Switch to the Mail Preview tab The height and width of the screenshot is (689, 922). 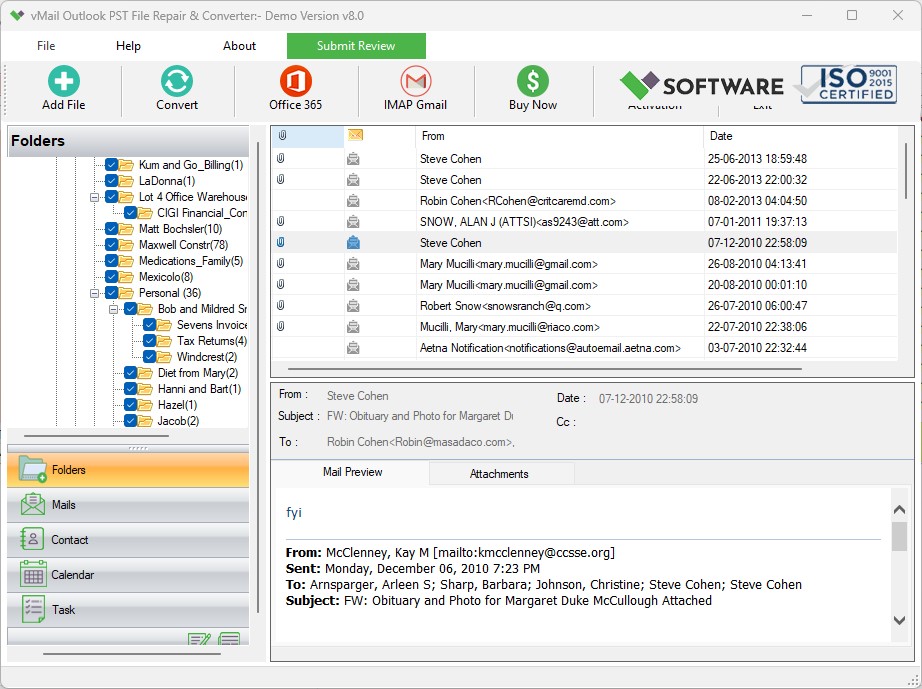pyautogui.click(x=352, y=472)
